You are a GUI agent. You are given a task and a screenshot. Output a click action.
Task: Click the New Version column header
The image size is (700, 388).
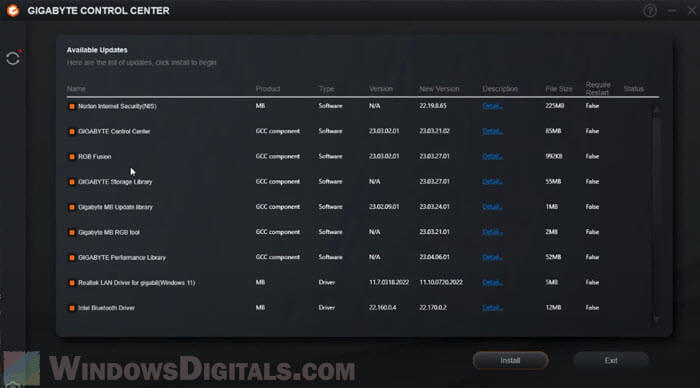(x=439, y=89)
